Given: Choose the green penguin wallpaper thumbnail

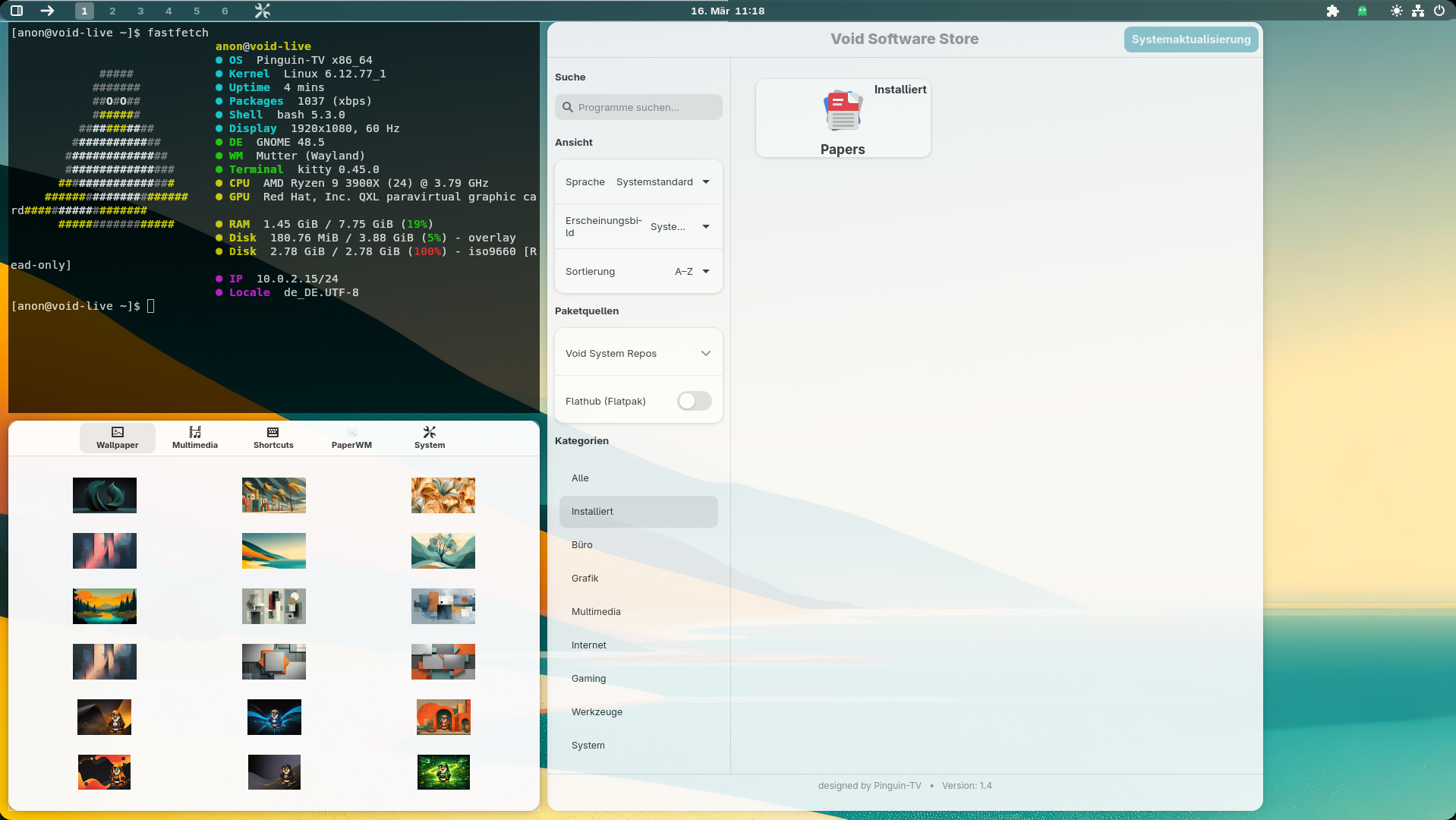Looking at the screenshot, I should point(443,772).
